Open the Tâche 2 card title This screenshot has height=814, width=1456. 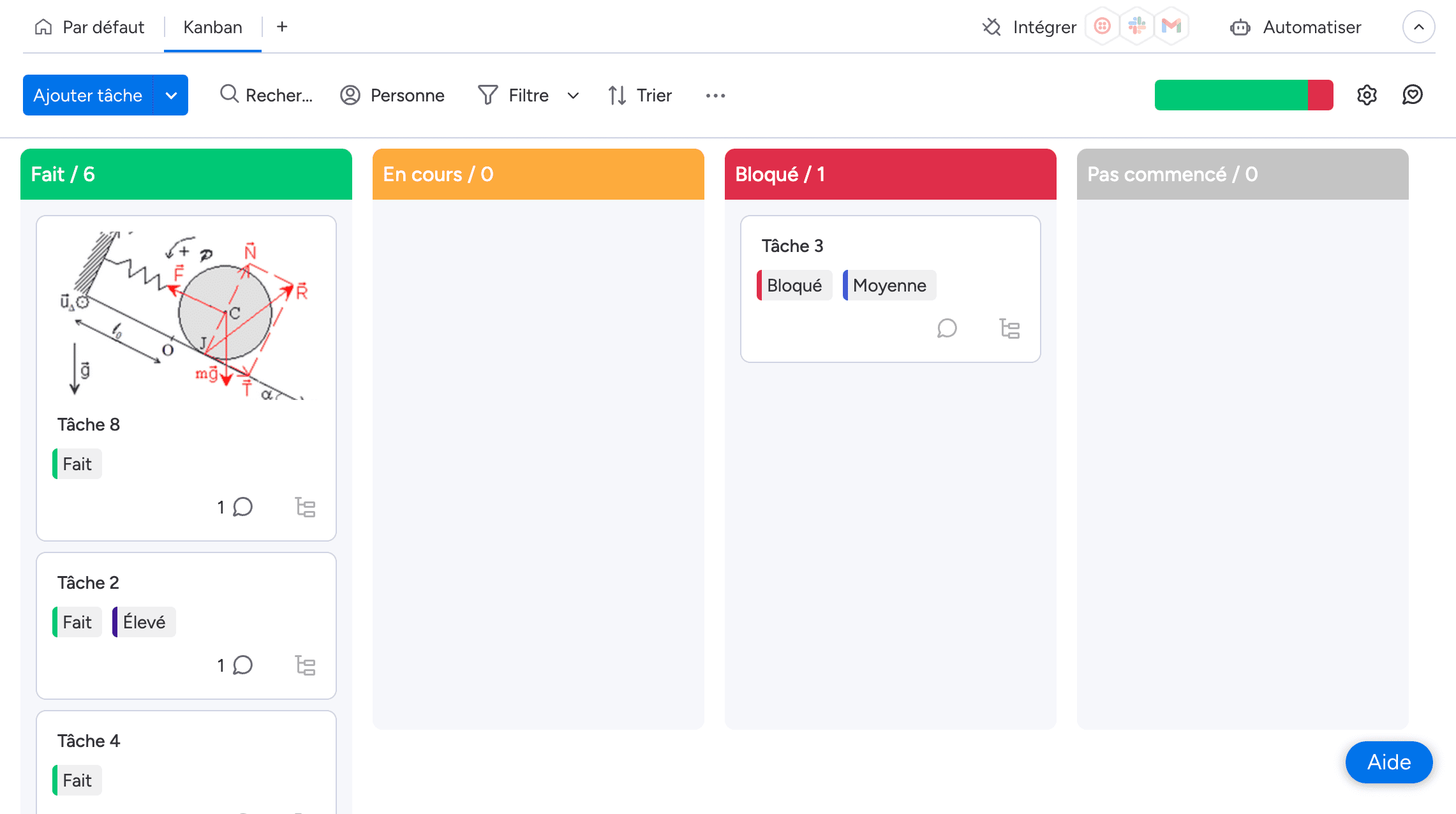88,583
